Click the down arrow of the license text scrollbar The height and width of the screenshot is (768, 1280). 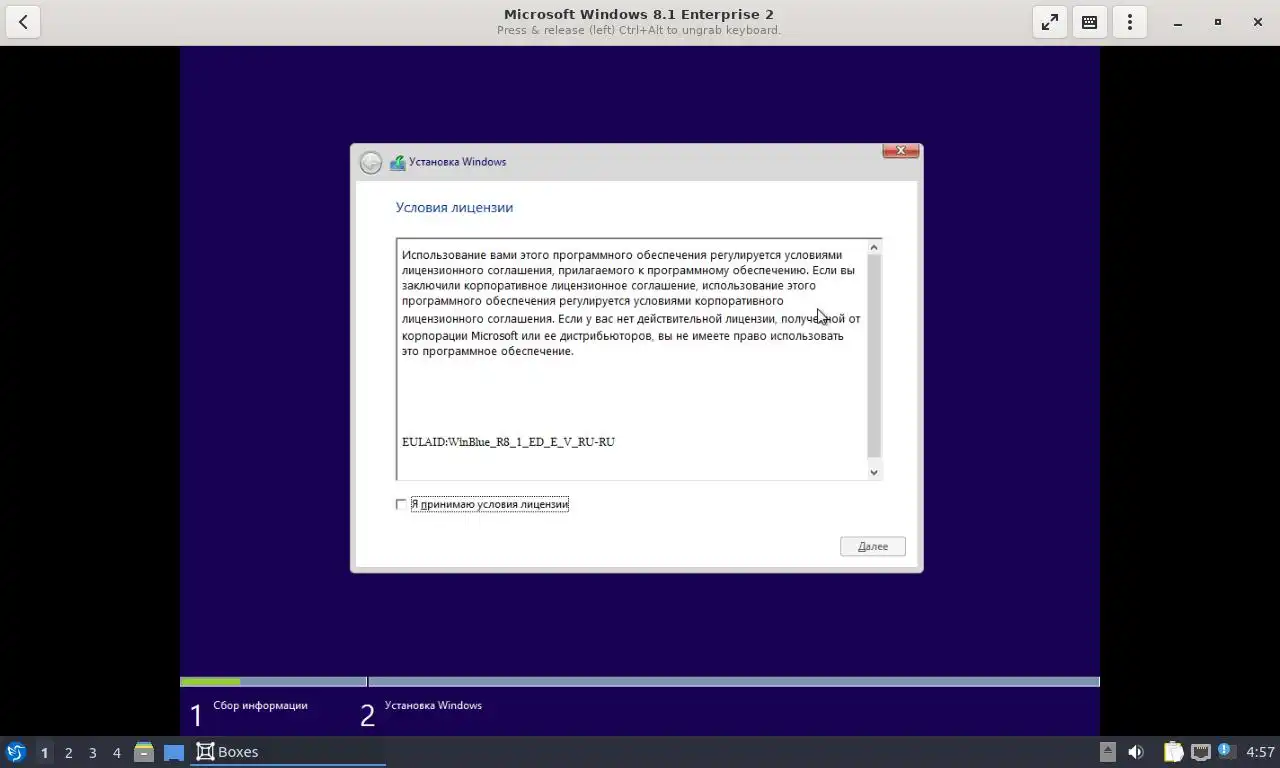click(874, 472)
